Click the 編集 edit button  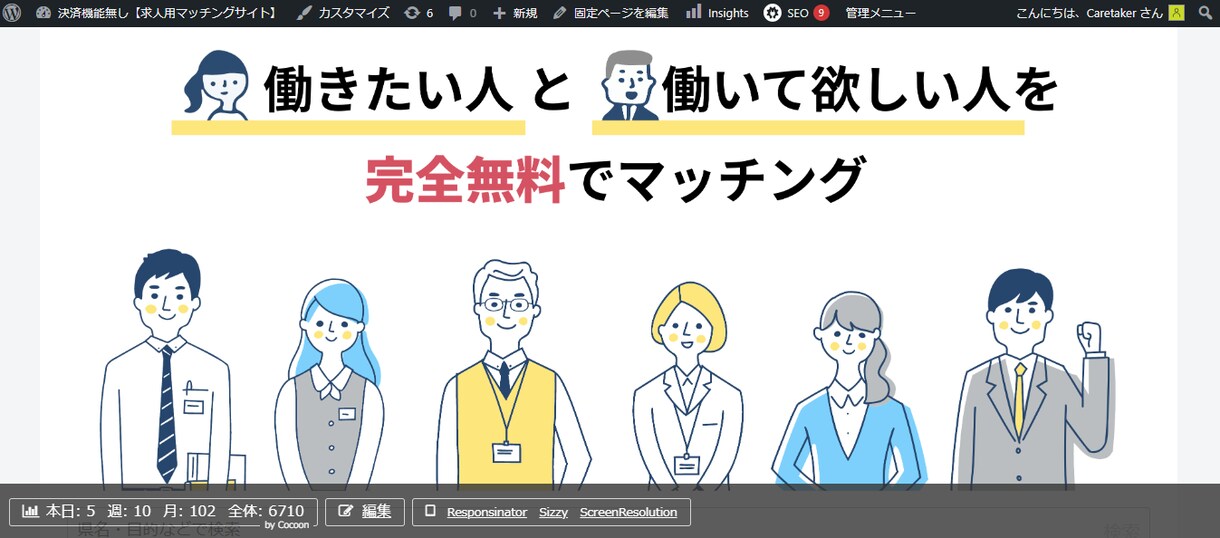tap(365, 512)
